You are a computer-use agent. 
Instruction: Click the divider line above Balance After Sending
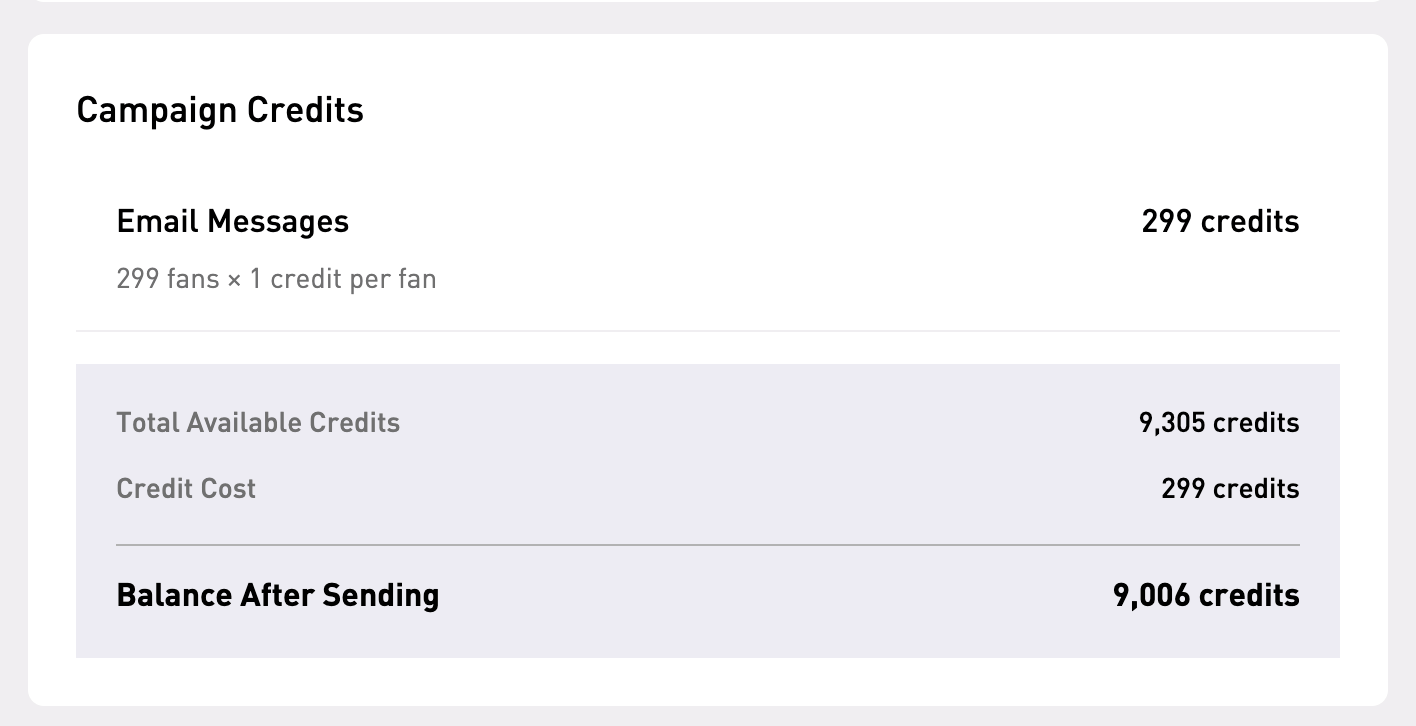point(707,545)
